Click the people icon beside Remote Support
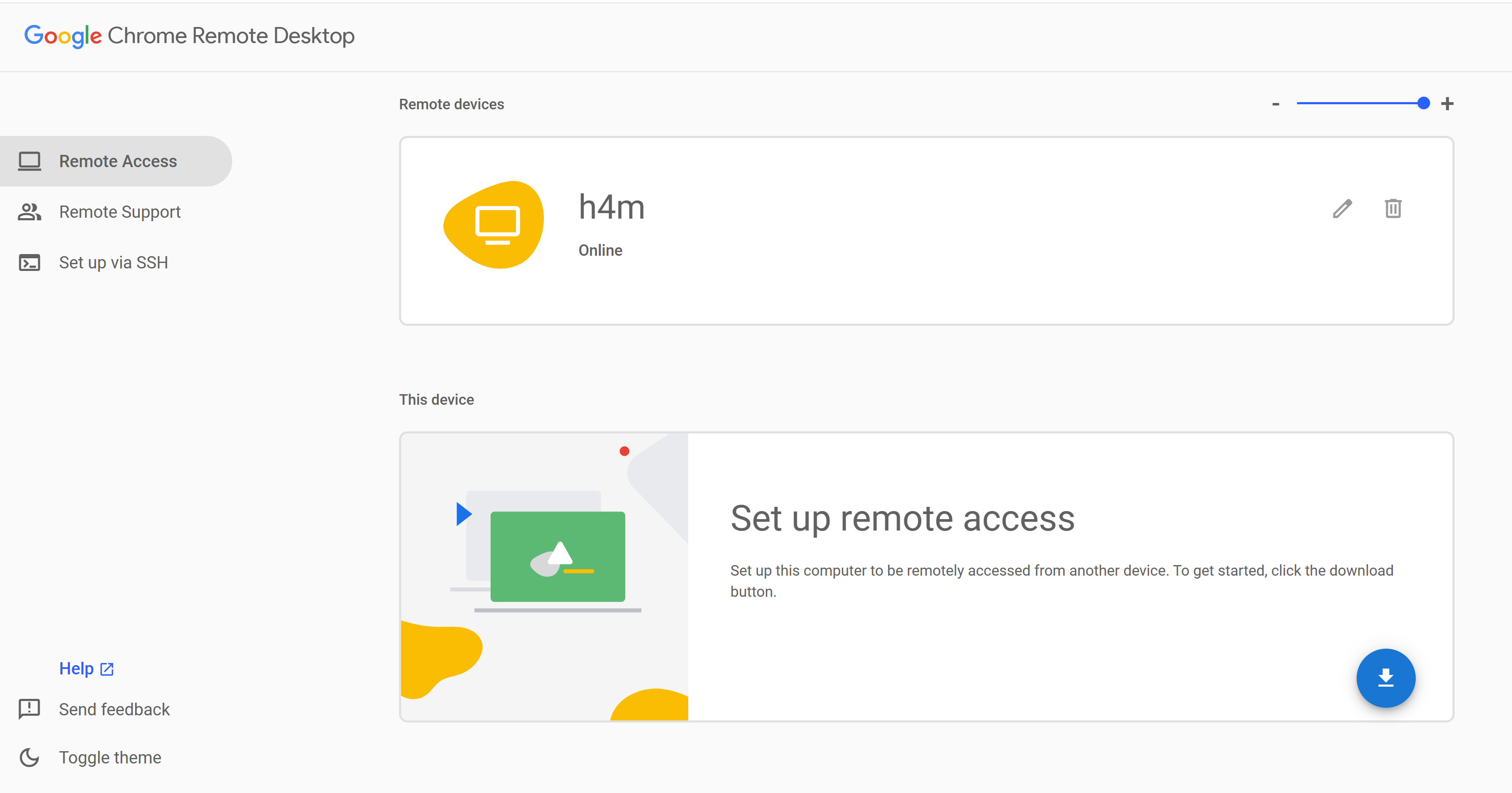This screenshot has height=793, width=1512. pos(30,212)
